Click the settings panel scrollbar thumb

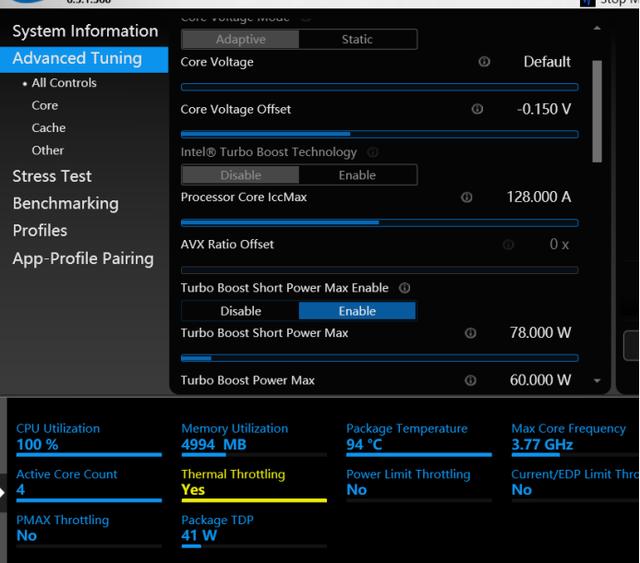[x=597, y=111]
